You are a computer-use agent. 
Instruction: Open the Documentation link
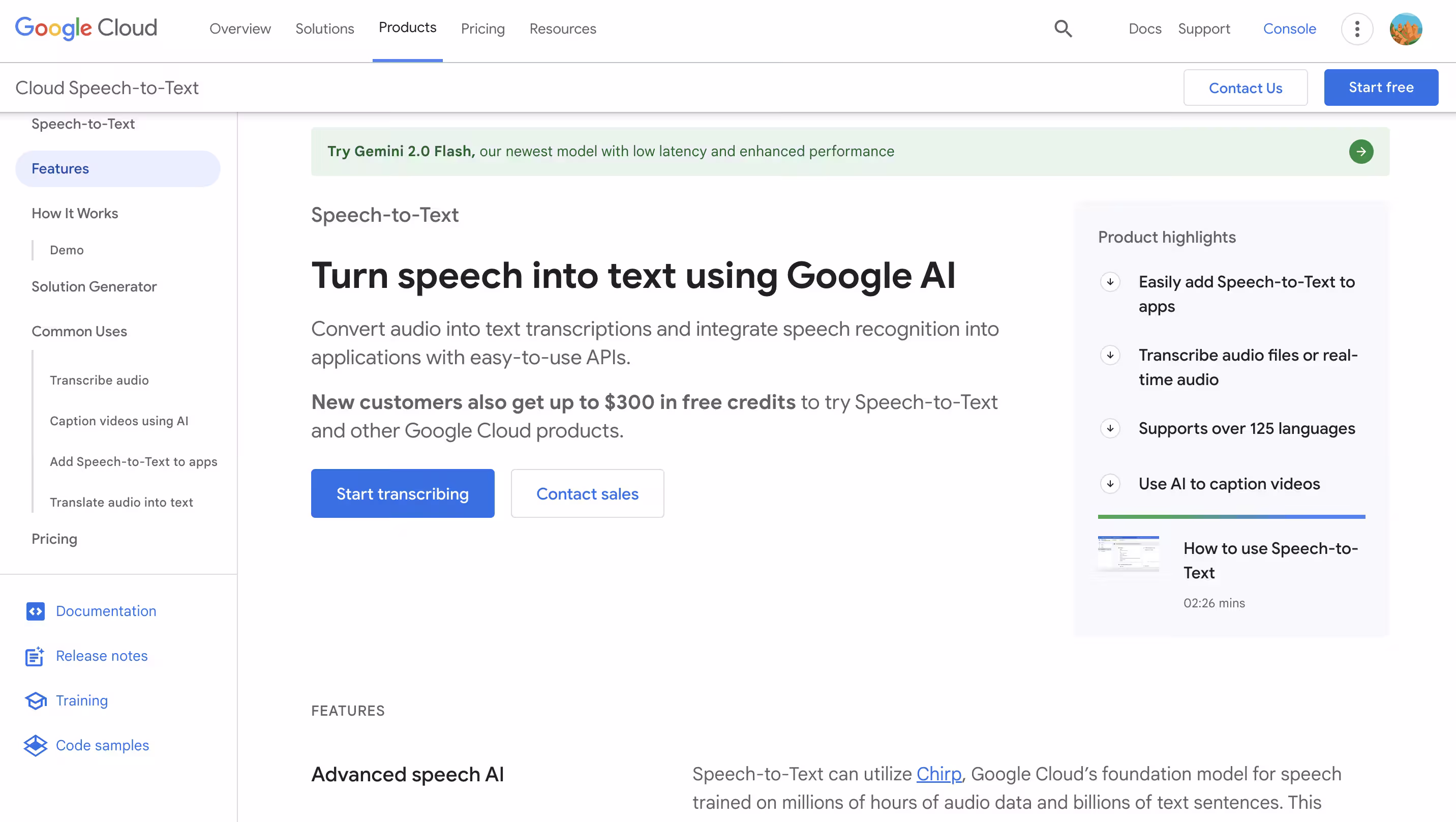(x=106, y=611)
